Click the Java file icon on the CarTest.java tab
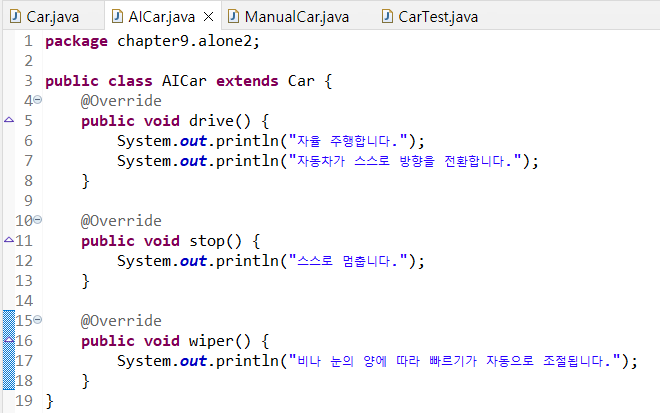 coord(389,16)
